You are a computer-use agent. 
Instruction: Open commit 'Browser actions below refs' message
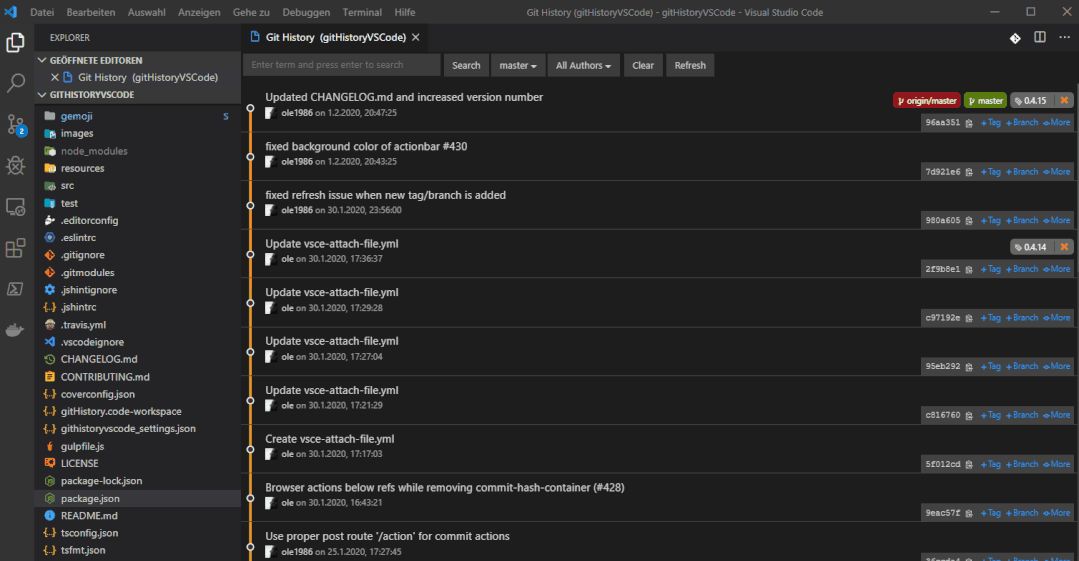tap(445, 487)
